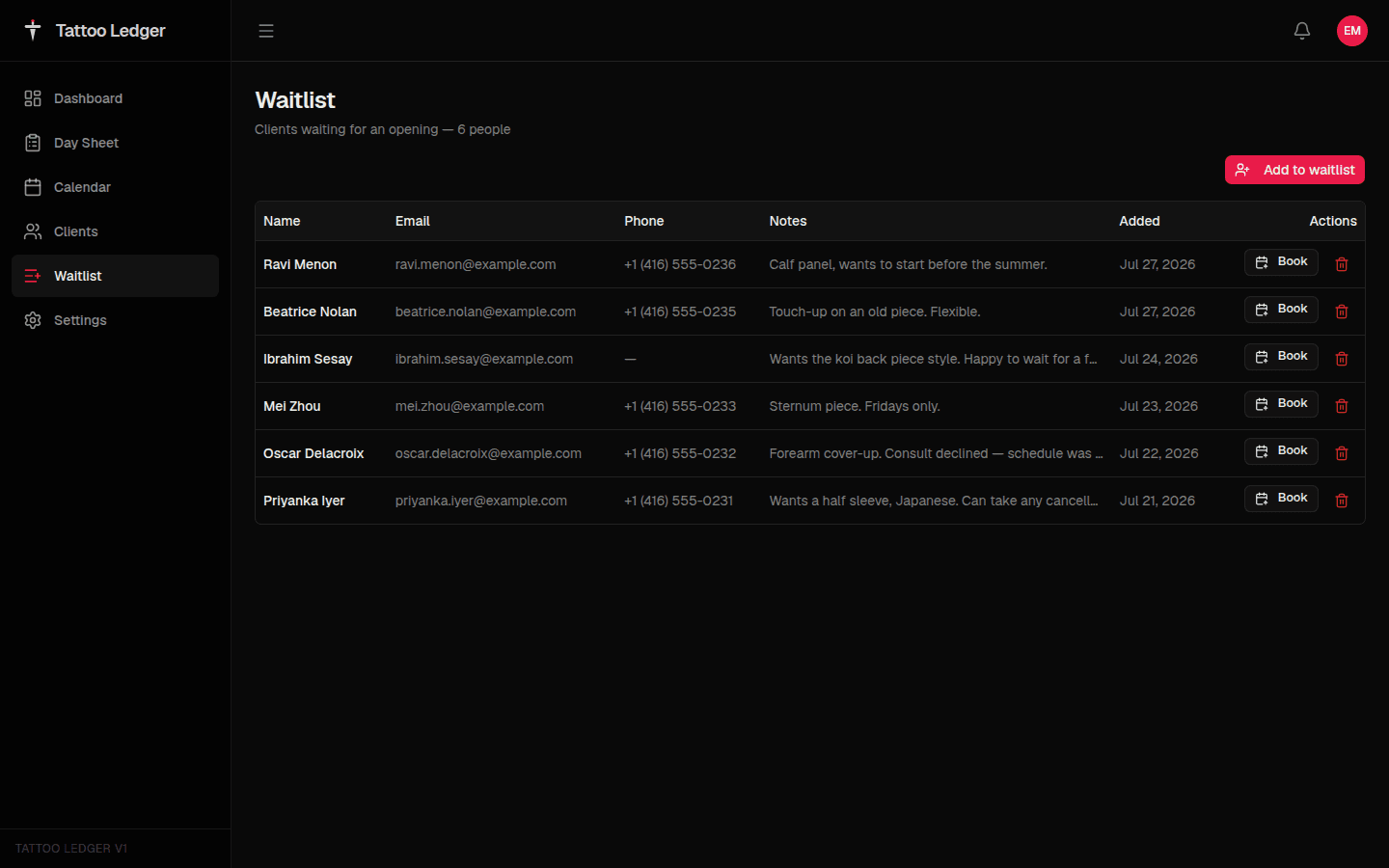This screenshot has height=868, width=1389.
Task: Click phone +1 (416) 555-0233
Action: pyautogui.click(x=680, y=406)
